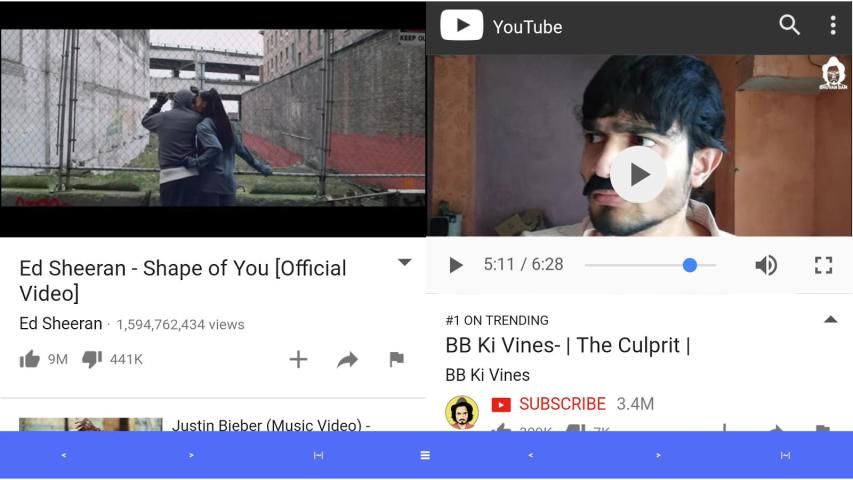The width and height of the screenshot is (853, 480).
Task: Click the video progress slider handle
Action: click(x=689, y=265)
